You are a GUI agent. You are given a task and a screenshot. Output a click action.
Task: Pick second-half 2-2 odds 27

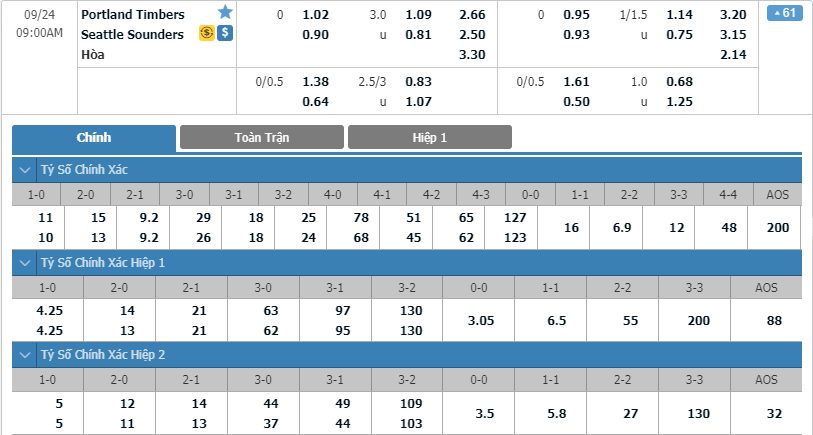(630, 414)
